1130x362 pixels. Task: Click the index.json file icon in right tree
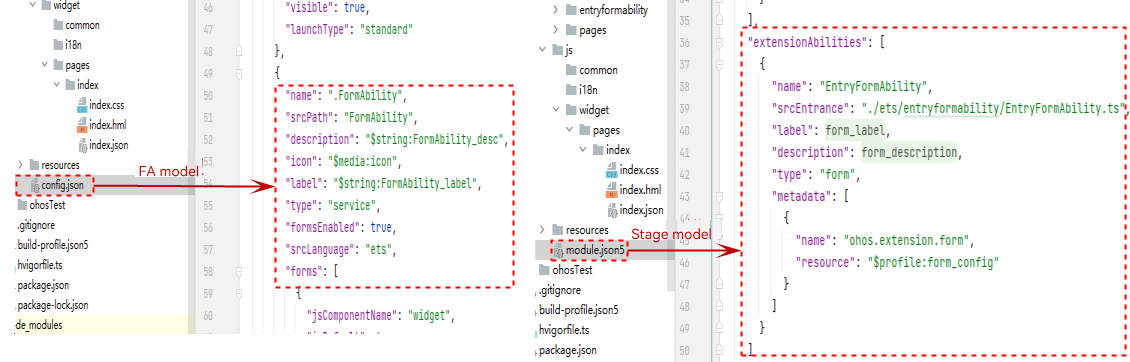[x=613, y=211]
